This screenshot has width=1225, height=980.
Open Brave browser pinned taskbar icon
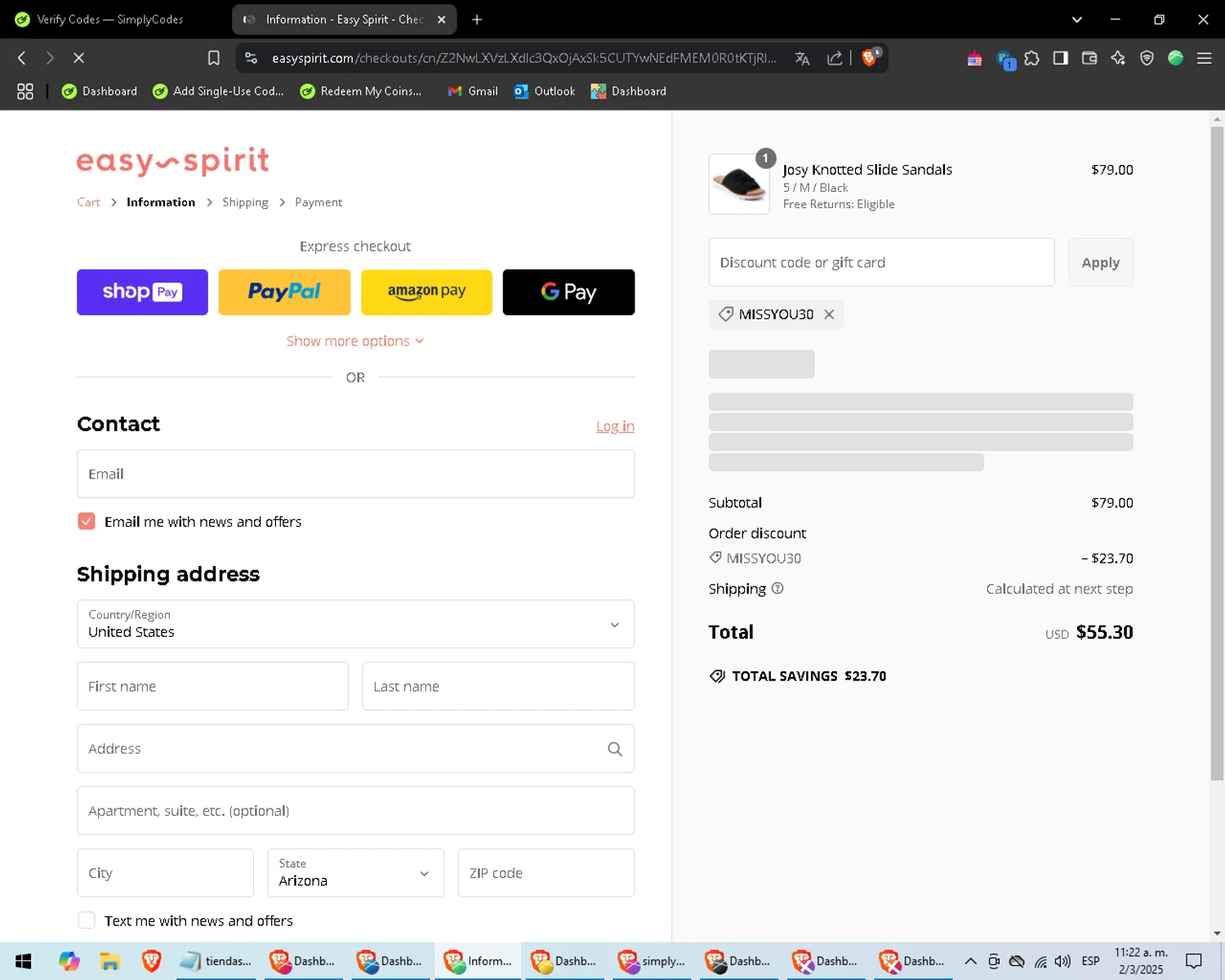tap(152, 961)
